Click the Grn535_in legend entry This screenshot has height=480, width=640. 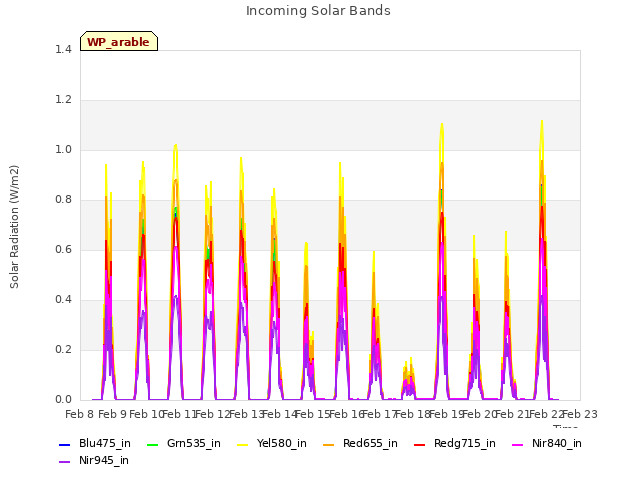(x=184, y=443)
